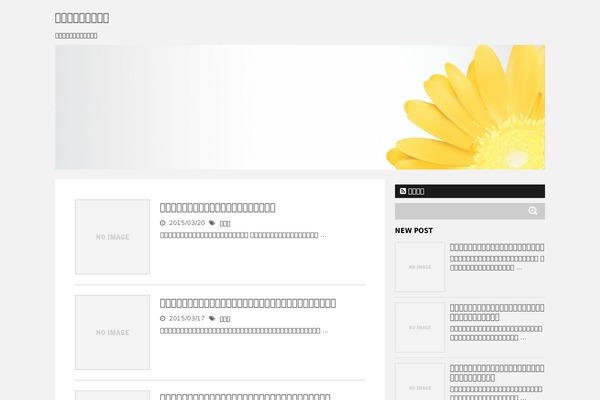Image resolution: width=600 pixels, height=400 pixels.
Task: Click the date text 2015/03/17
Action: pos(187,318)
